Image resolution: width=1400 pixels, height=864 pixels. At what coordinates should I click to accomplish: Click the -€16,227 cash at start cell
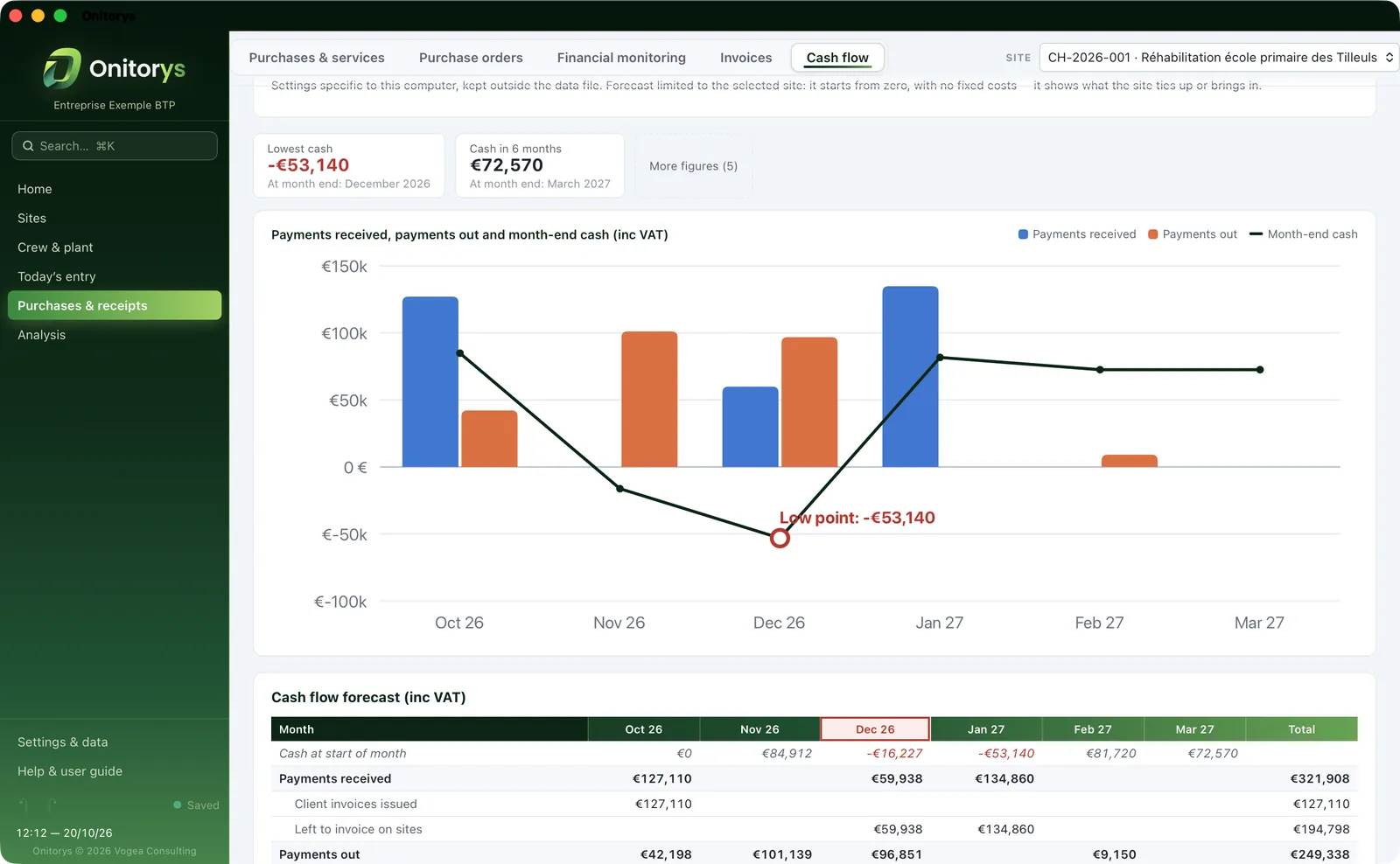894,753
